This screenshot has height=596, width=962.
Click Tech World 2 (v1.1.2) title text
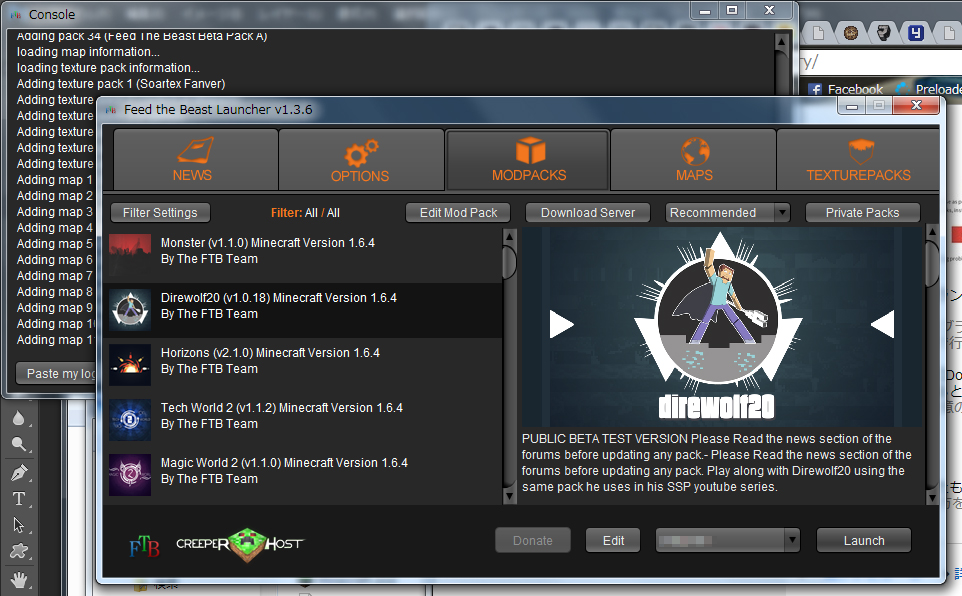click(282, 408)
